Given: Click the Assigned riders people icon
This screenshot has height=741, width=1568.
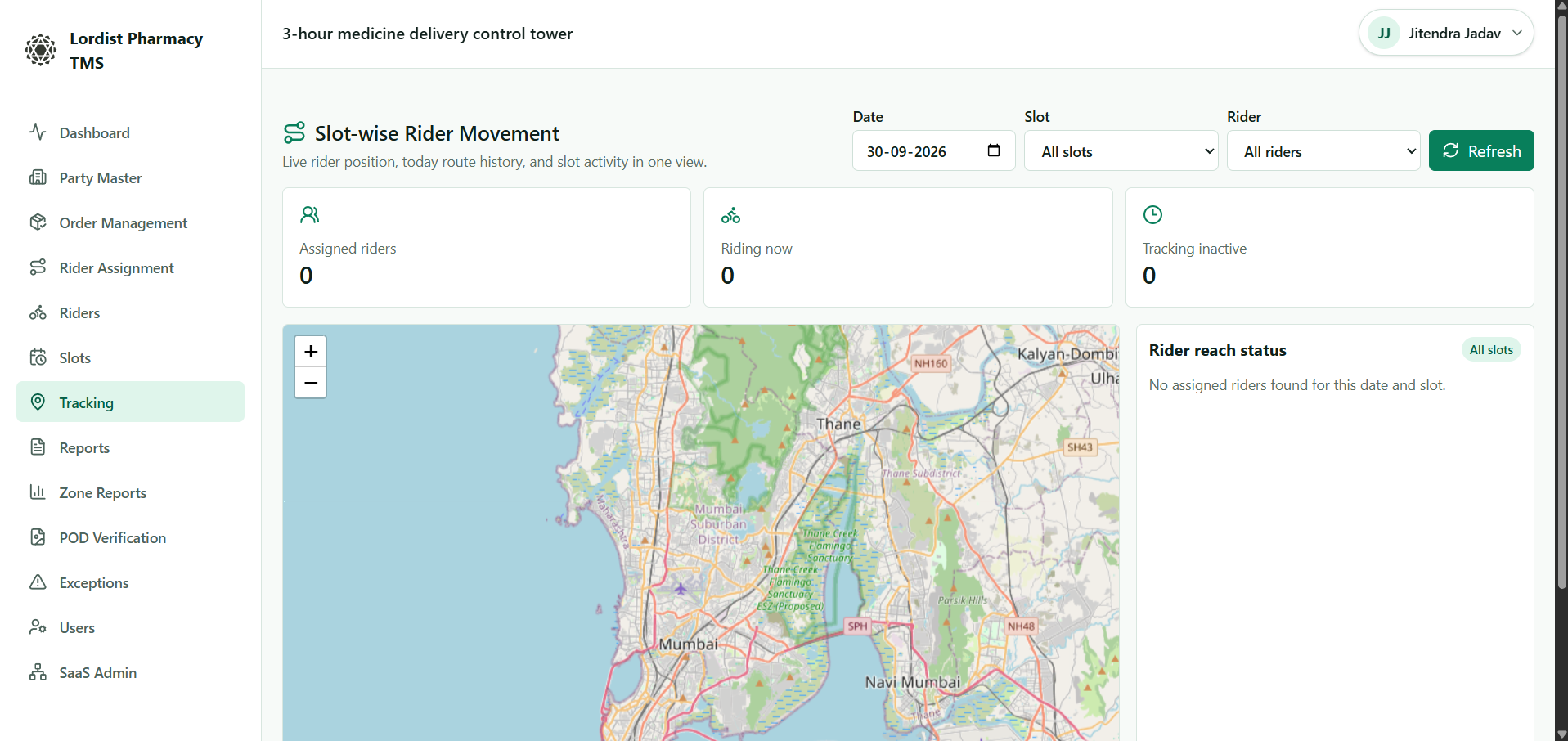Looking at the screenshot, I should coord(310,215).
